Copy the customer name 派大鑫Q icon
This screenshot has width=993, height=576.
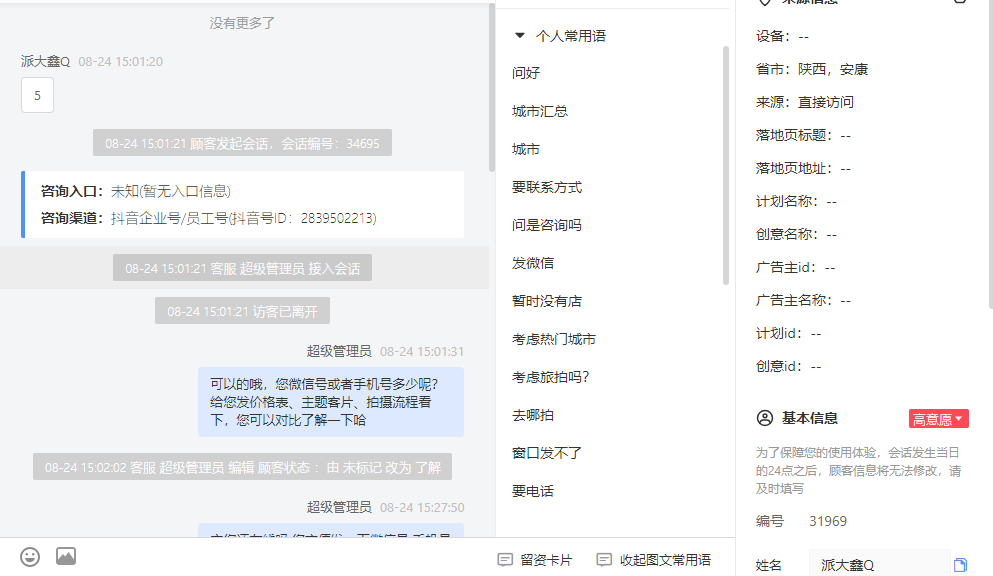960,565
